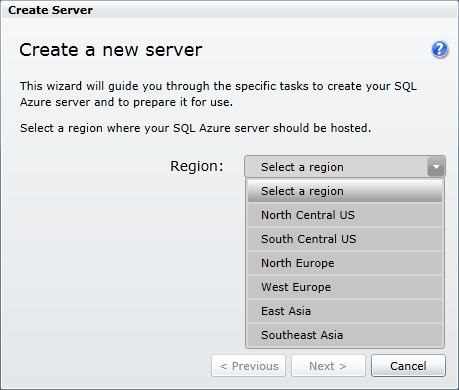The height and width of the screenshot is (390, 459).
Task: Click the wizard description paragraph text
Action: coord(218,94)
